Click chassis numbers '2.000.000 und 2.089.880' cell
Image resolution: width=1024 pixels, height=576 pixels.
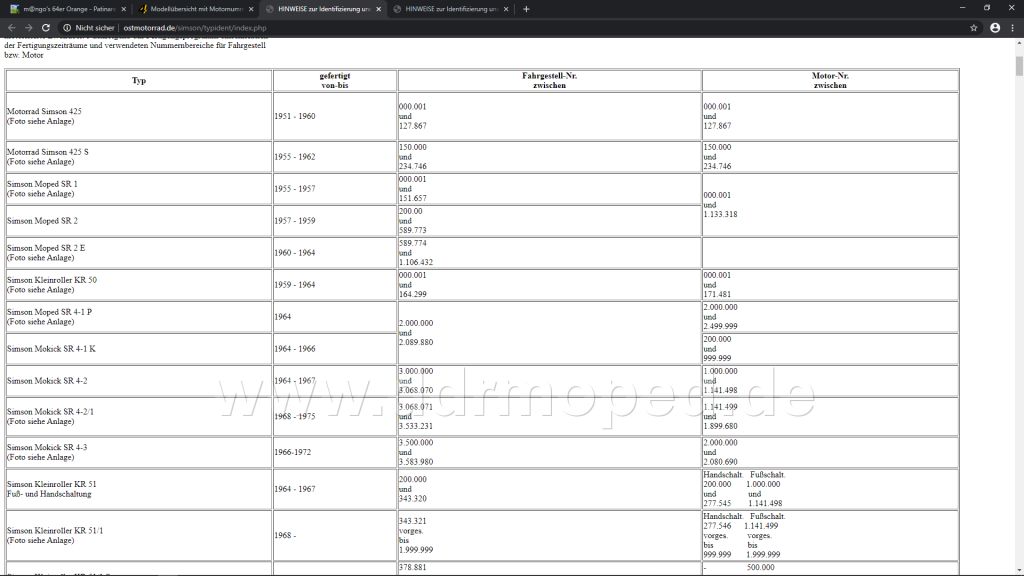point(549,332)
